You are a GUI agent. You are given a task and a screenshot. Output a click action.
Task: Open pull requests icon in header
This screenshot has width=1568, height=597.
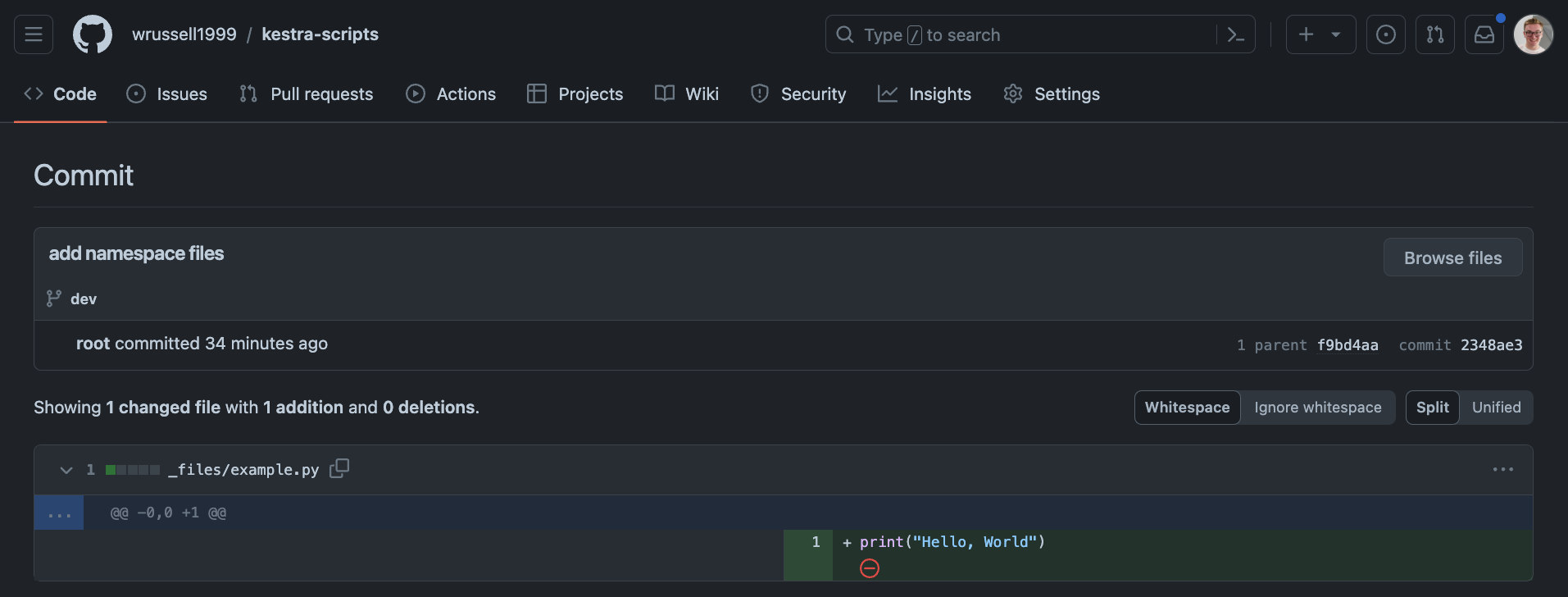coord(1434,34)
